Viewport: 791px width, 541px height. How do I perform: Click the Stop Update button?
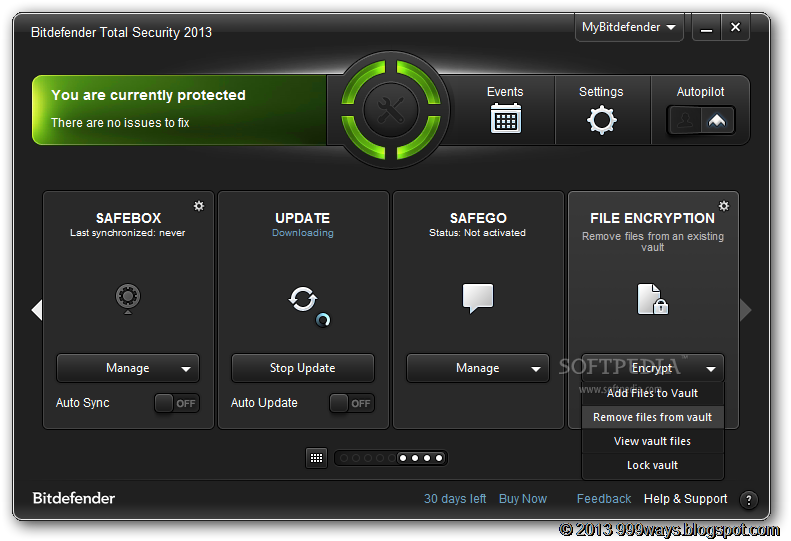303,368
